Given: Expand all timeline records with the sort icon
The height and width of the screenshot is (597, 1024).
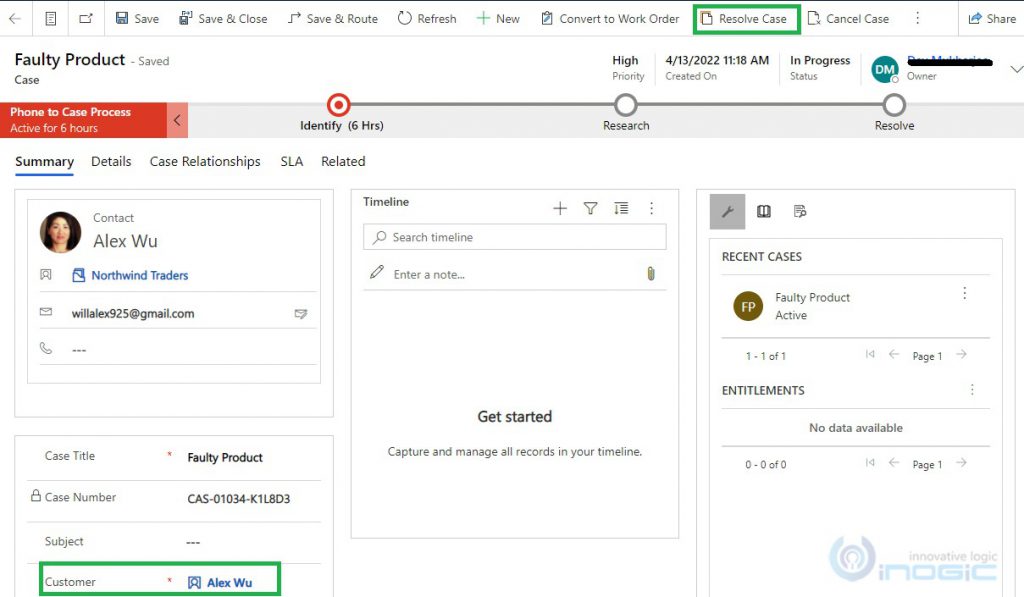Looking at the screenshot, I should pyautogui.click(x=621, y=208).
